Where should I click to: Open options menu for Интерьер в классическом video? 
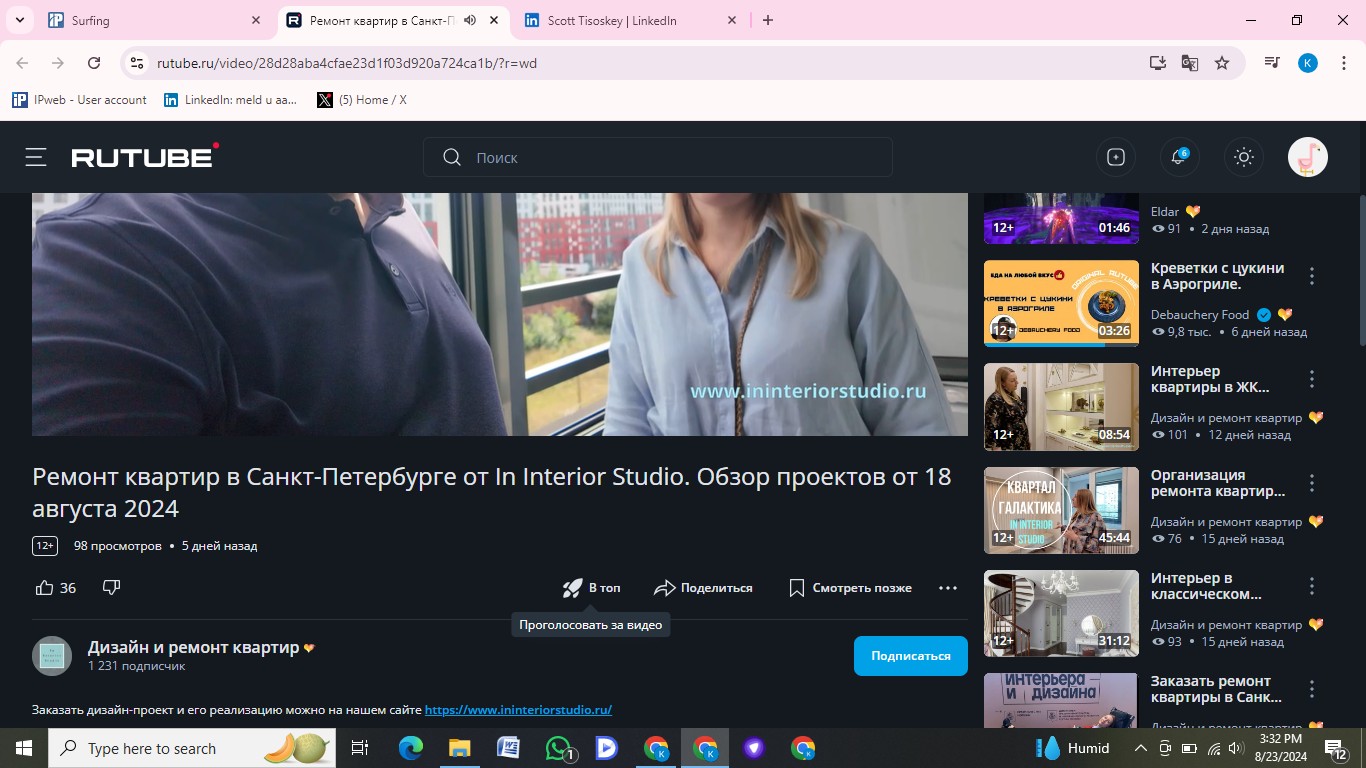click(x=1312, y=586)
